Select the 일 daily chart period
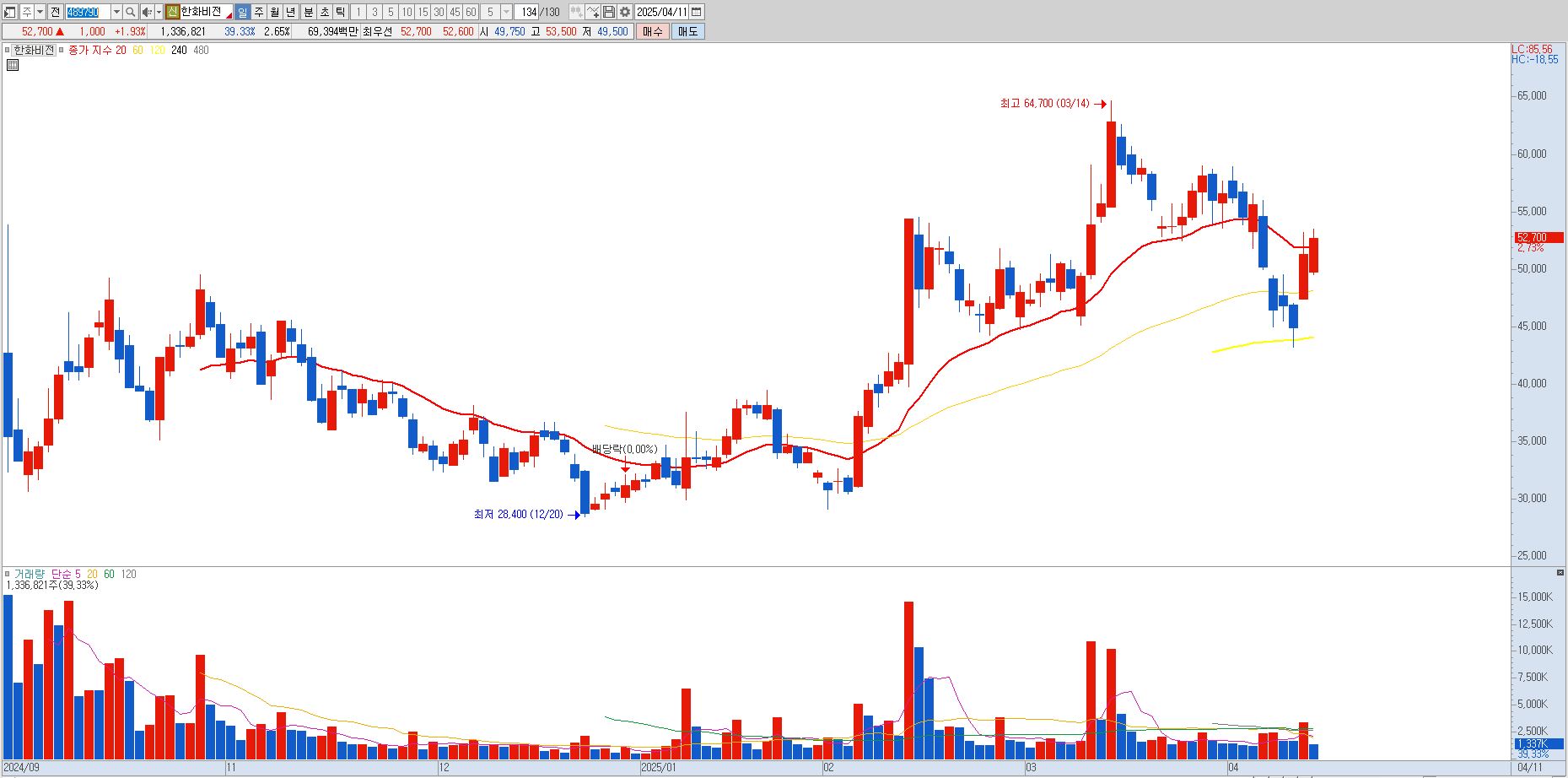 click(243, 12)
